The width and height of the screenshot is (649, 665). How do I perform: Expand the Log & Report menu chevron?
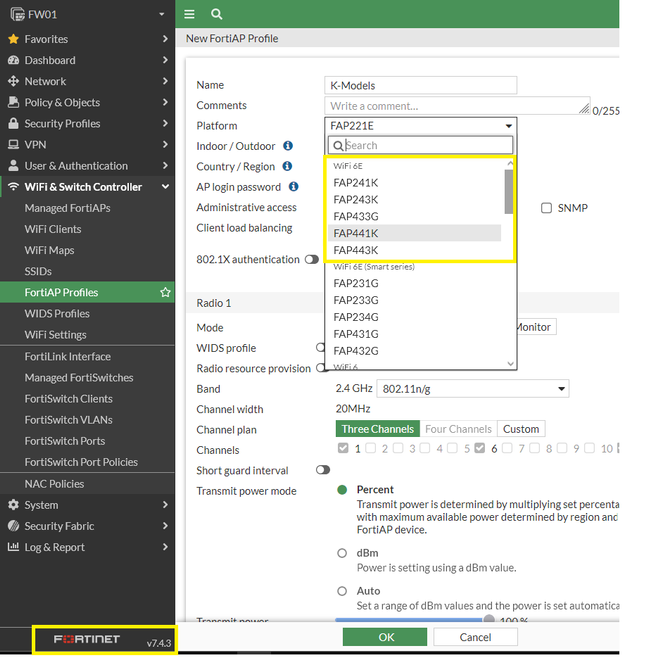click(165, 547)
